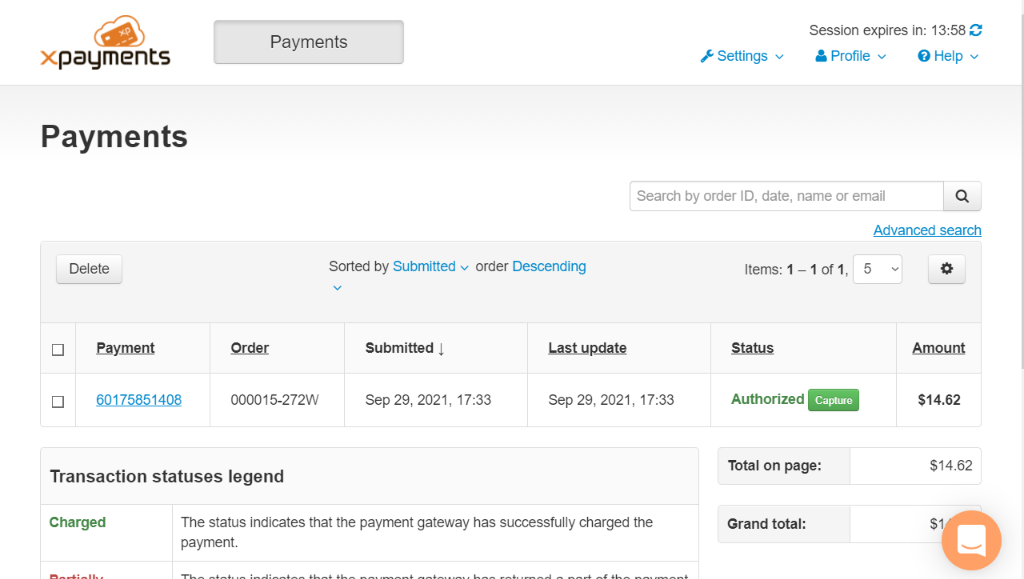The image size is (1024, 579).
Task: Sort by Status column header
Action: (752, 348)
